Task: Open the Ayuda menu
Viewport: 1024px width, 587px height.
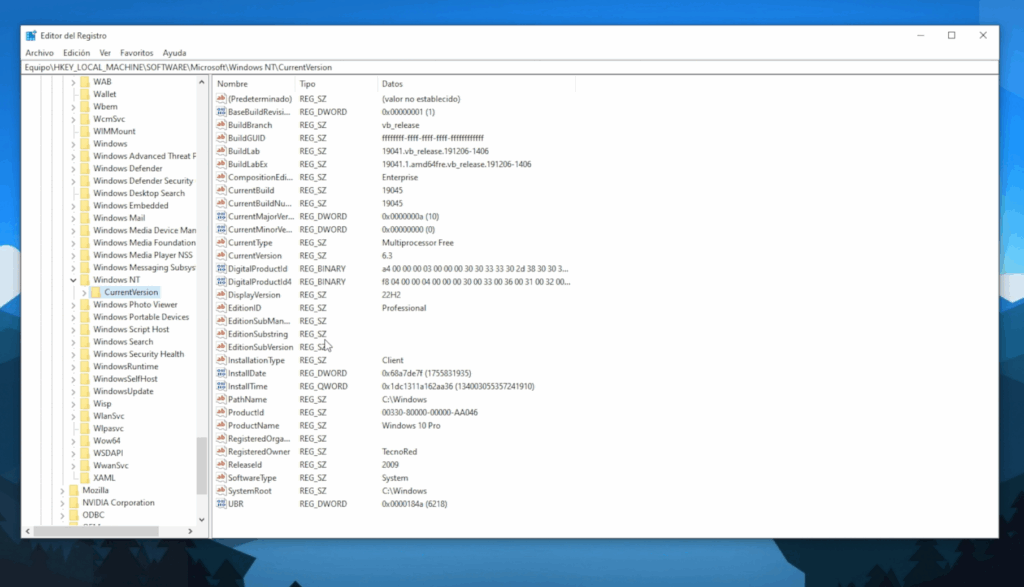Action: [174, 53]
